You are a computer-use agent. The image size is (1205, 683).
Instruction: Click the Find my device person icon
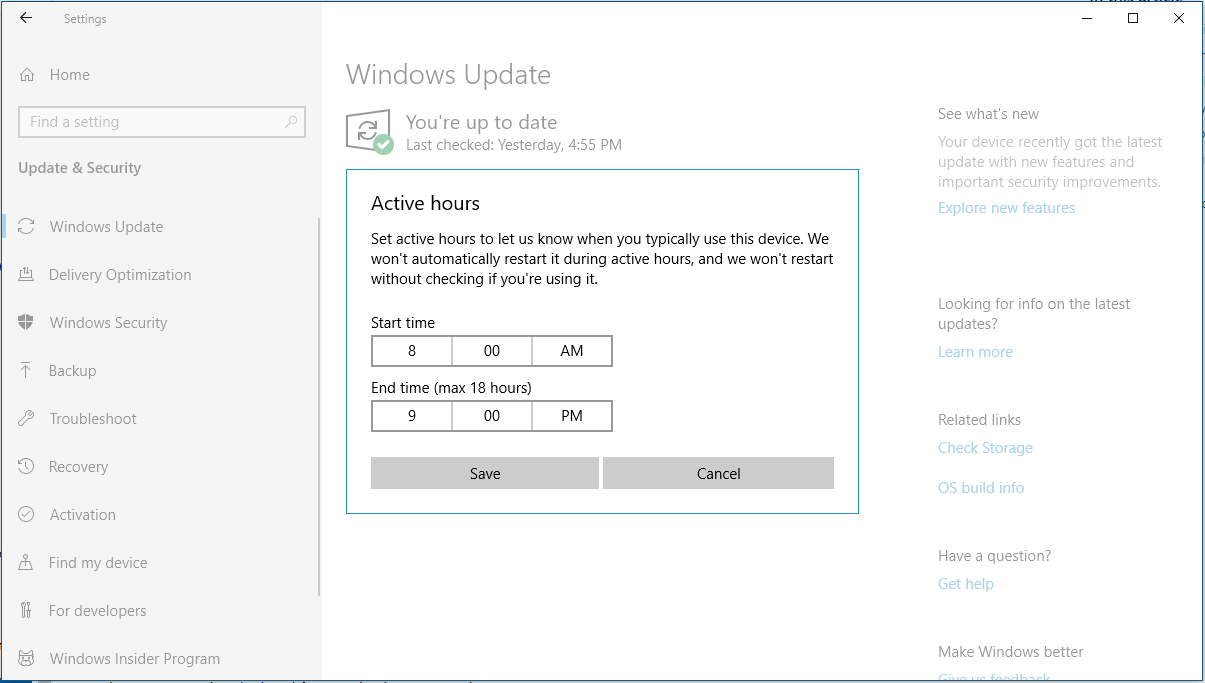pyautogui.click(x=27, y=562)
